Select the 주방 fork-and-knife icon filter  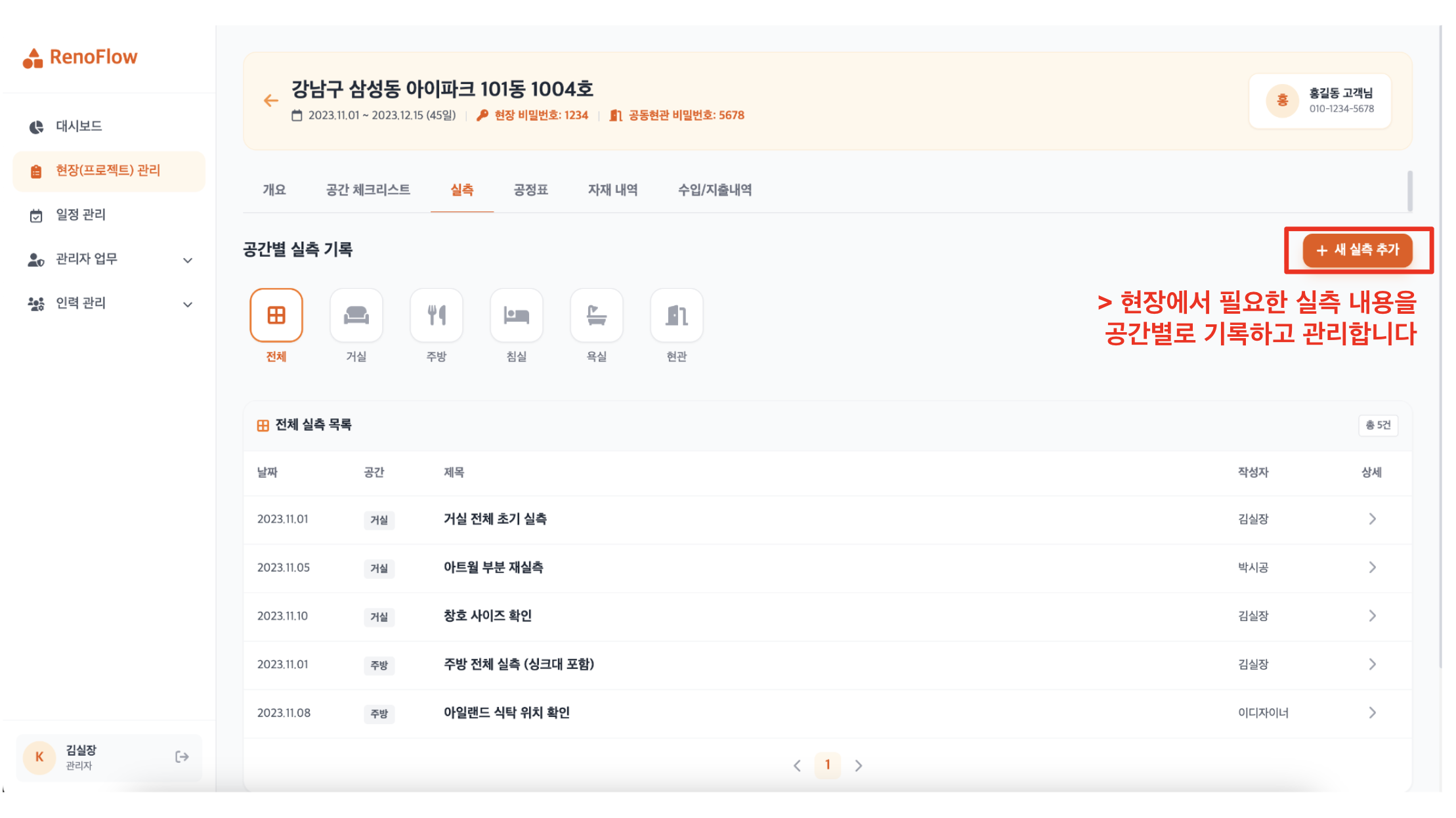(x=437, y=316)
